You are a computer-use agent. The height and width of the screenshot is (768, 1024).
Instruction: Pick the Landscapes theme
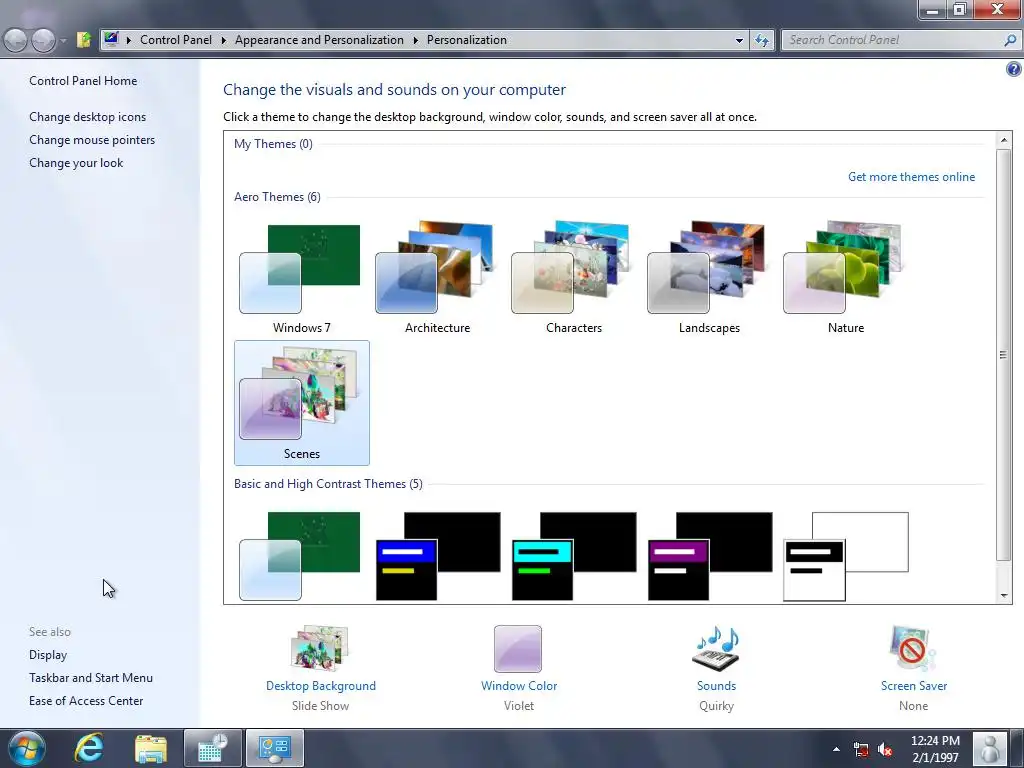709,278
